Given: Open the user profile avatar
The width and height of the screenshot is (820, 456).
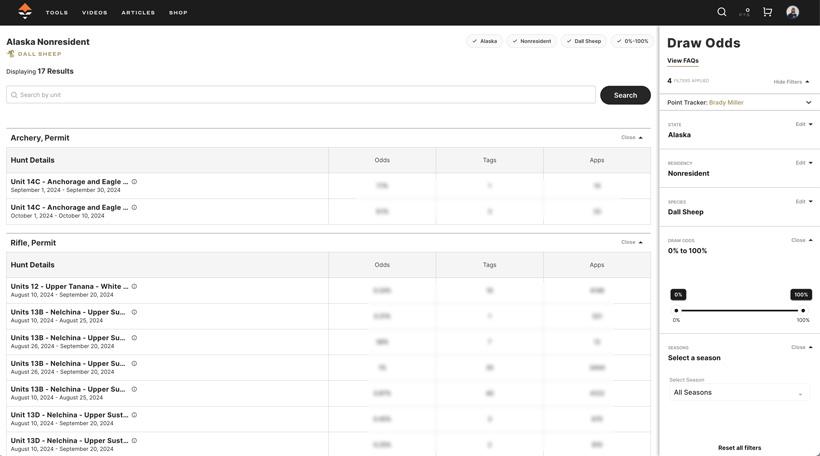Looking at the screenshot, I should click(792, 12).
